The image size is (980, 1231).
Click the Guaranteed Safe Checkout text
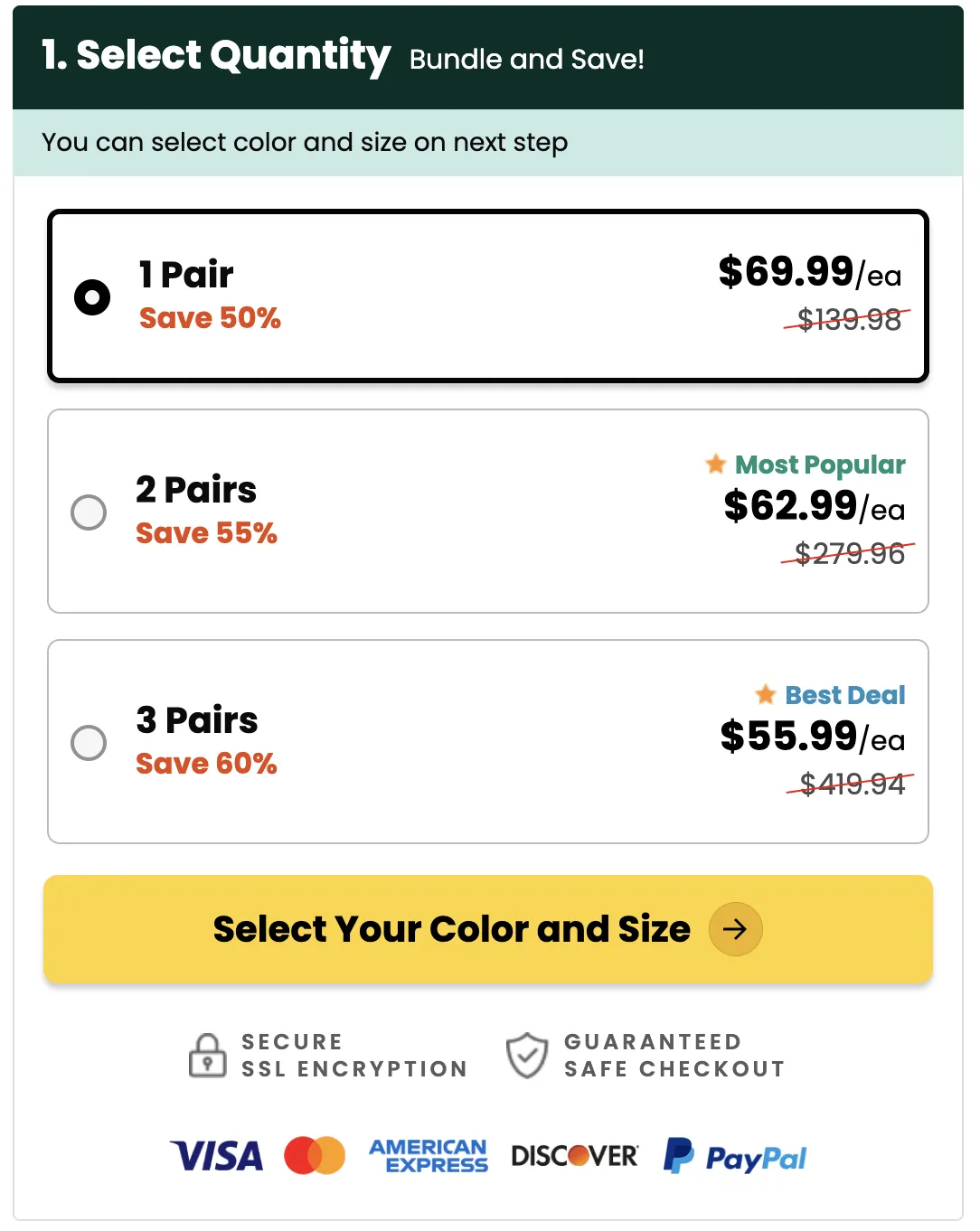point(674,1056)
